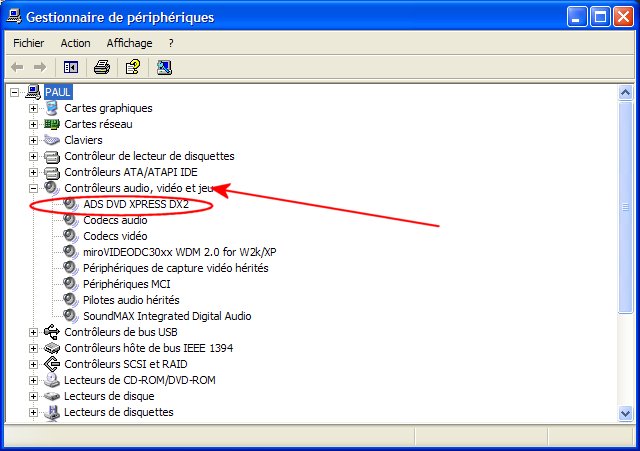This screenshot has width=640, height=451.
Task: Click the scrollbar up arrow
Action: [625, 93]
